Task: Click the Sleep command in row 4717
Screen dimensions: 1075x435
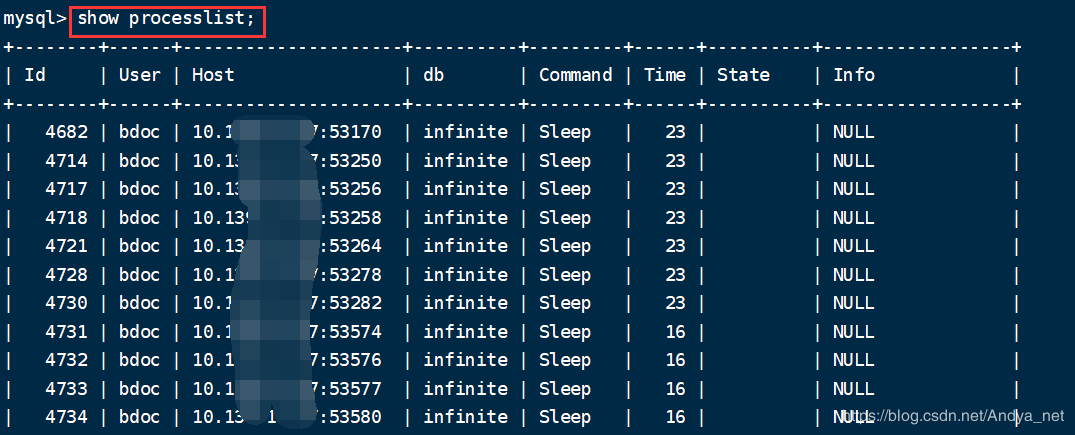Action: coord(565,189)
